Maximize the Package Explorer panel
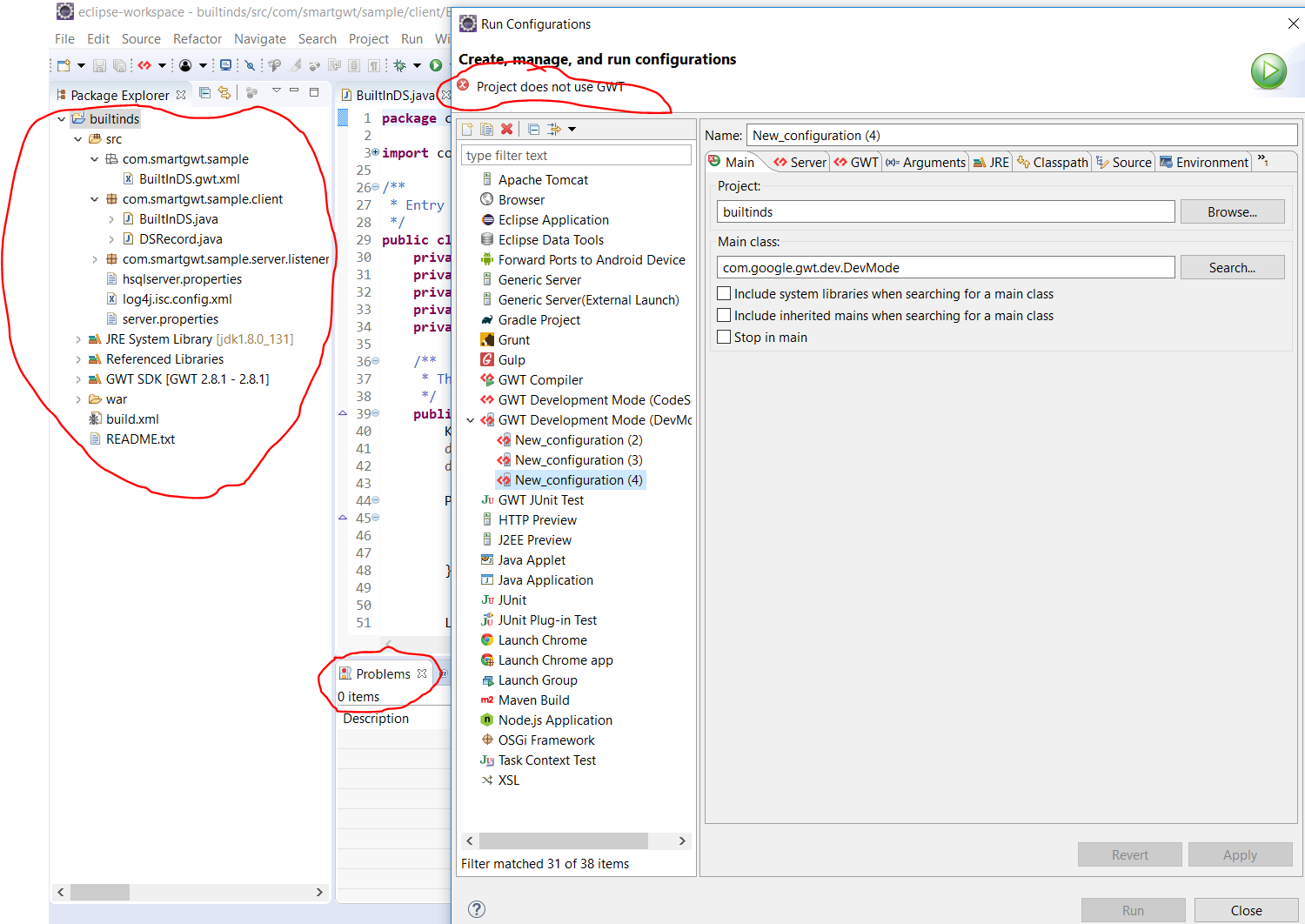 (314, 91)
